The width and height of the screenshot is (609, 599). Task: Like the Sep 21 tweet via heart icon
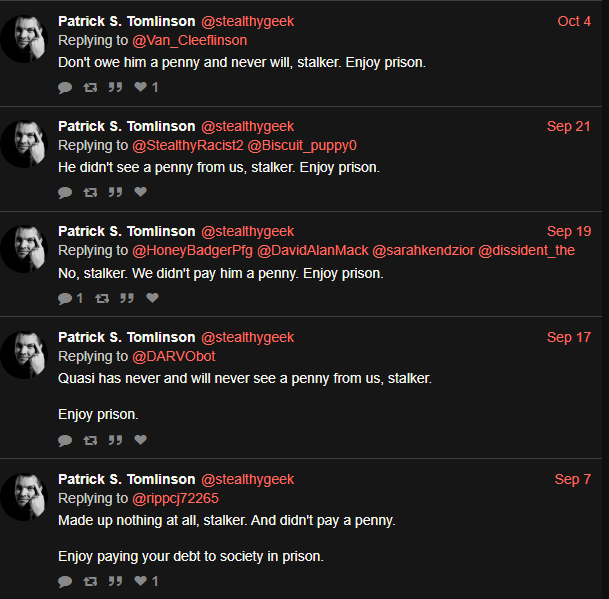141,192
